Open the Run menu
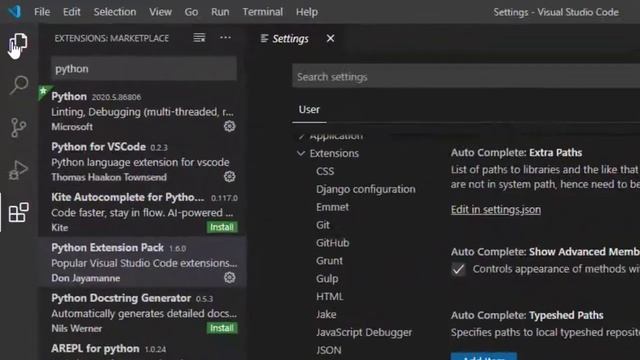This screenshot has height=360, width=640. 220,12
